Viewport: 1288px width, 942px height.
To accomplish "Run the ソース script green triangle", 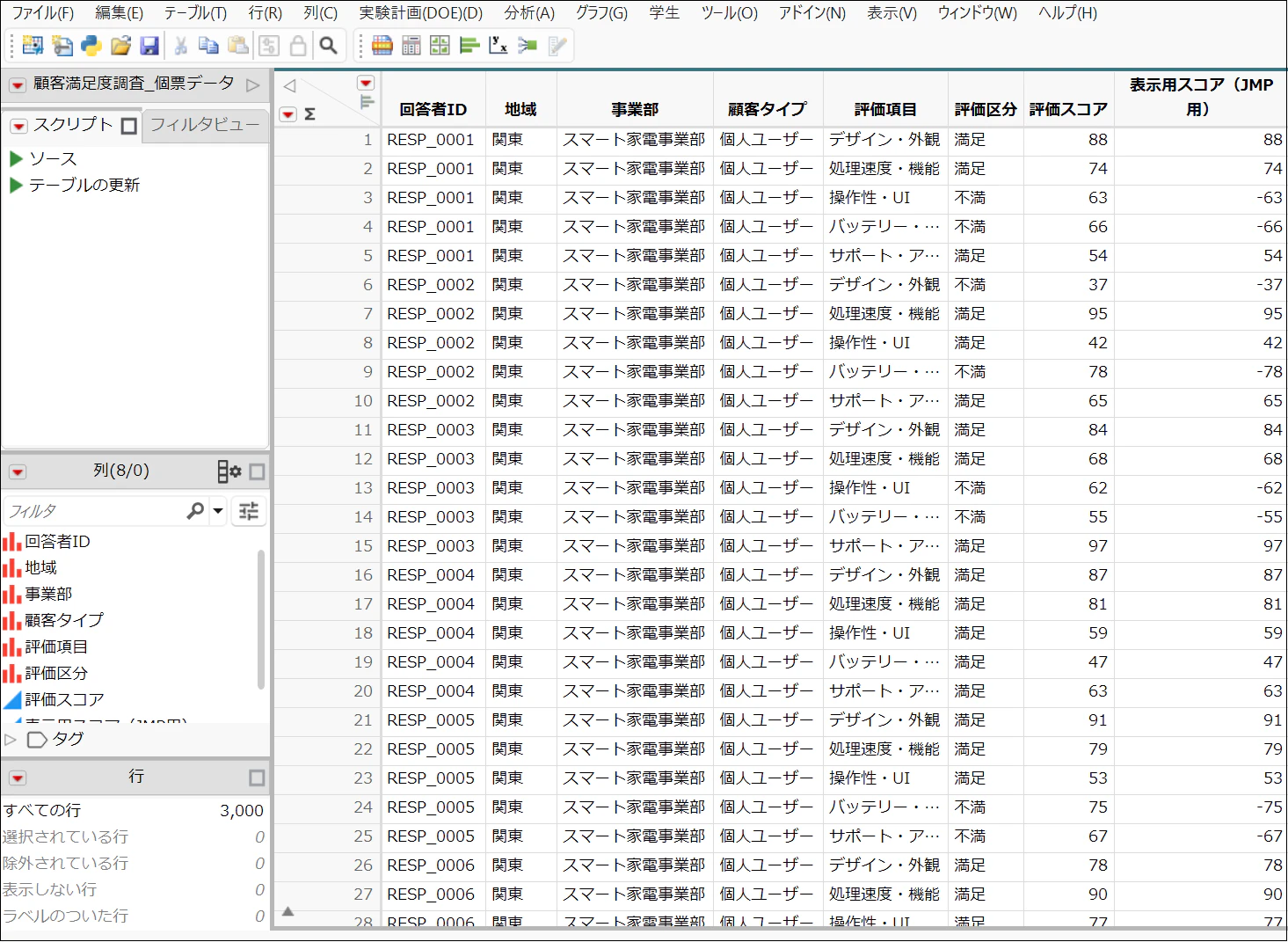I will 15,159.
